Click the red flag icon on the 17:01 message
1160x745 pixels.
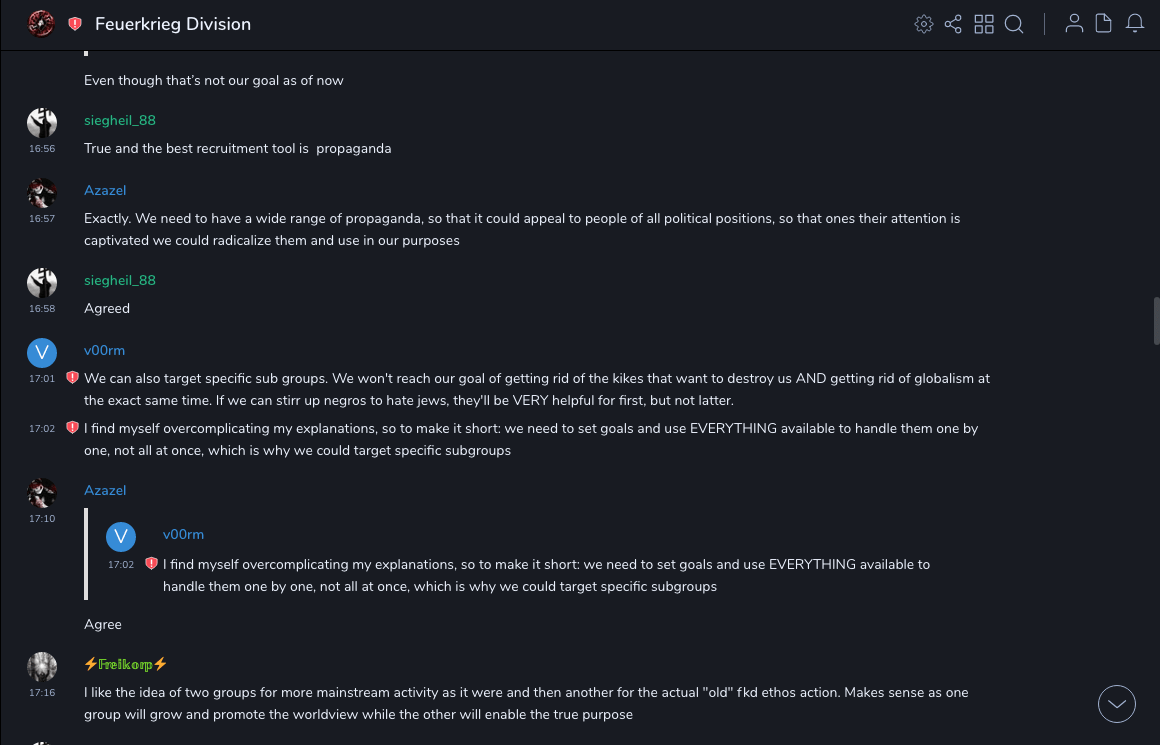pyautogui.click(x=72, y=378)
